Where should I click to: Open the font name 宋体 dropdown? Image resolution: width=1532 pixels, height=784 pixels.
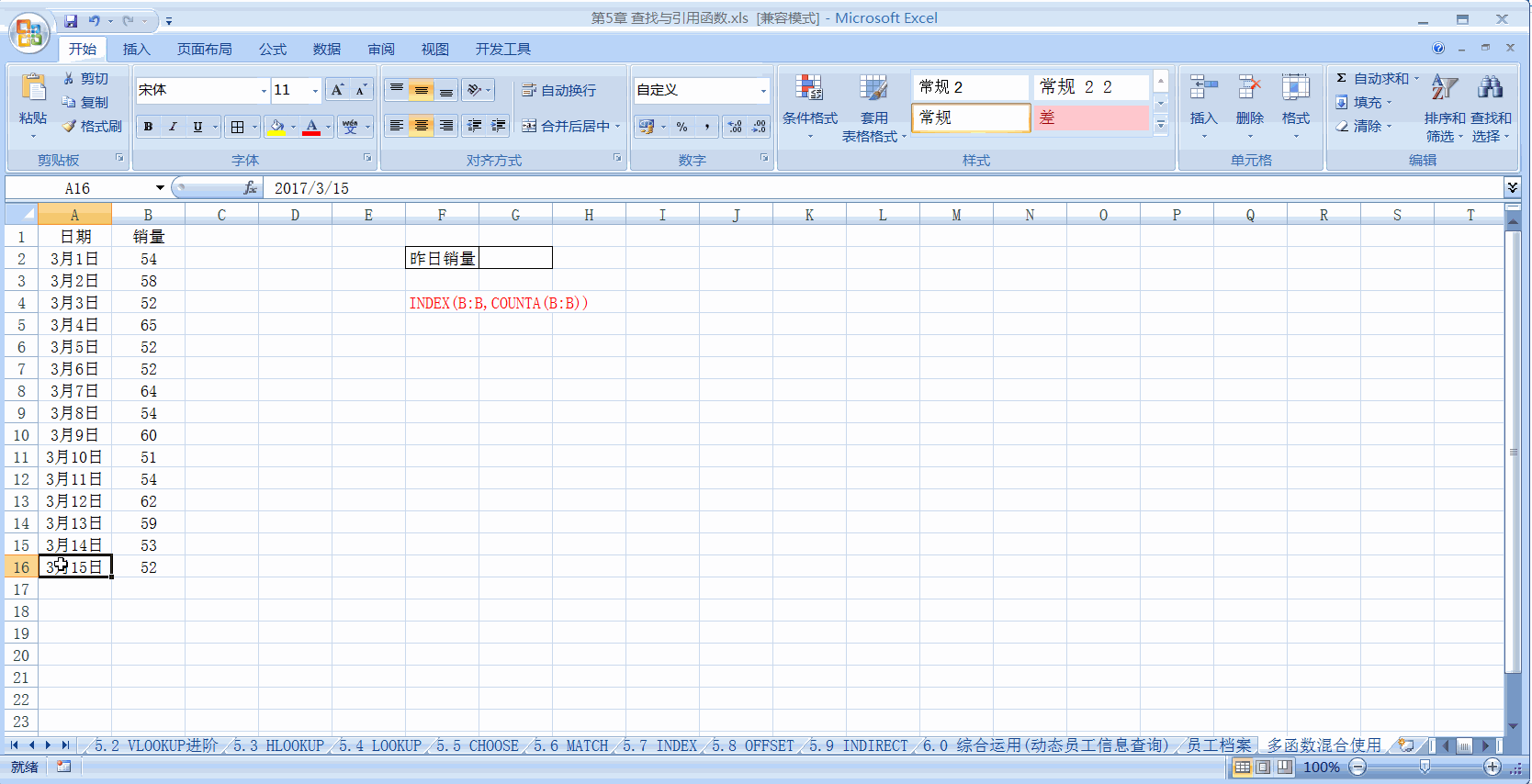point(264,90)
